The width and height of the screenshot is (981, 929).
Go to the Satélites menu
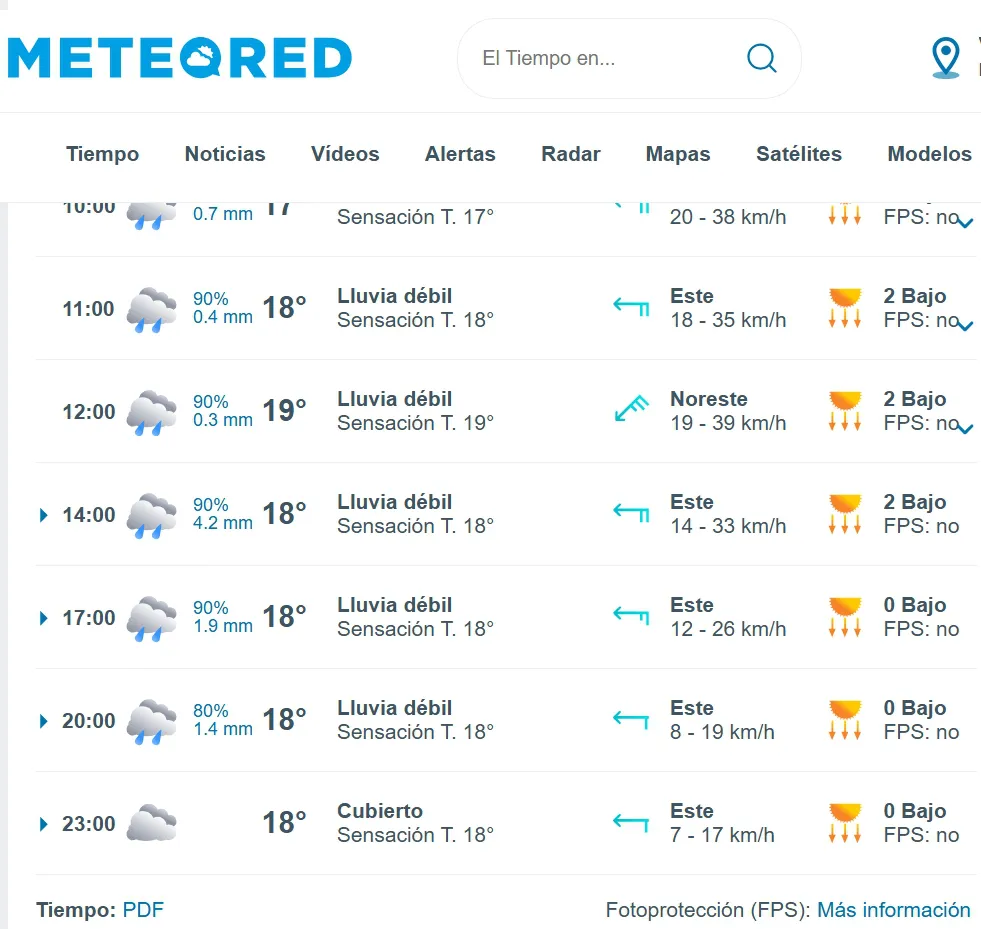[799, 154]
